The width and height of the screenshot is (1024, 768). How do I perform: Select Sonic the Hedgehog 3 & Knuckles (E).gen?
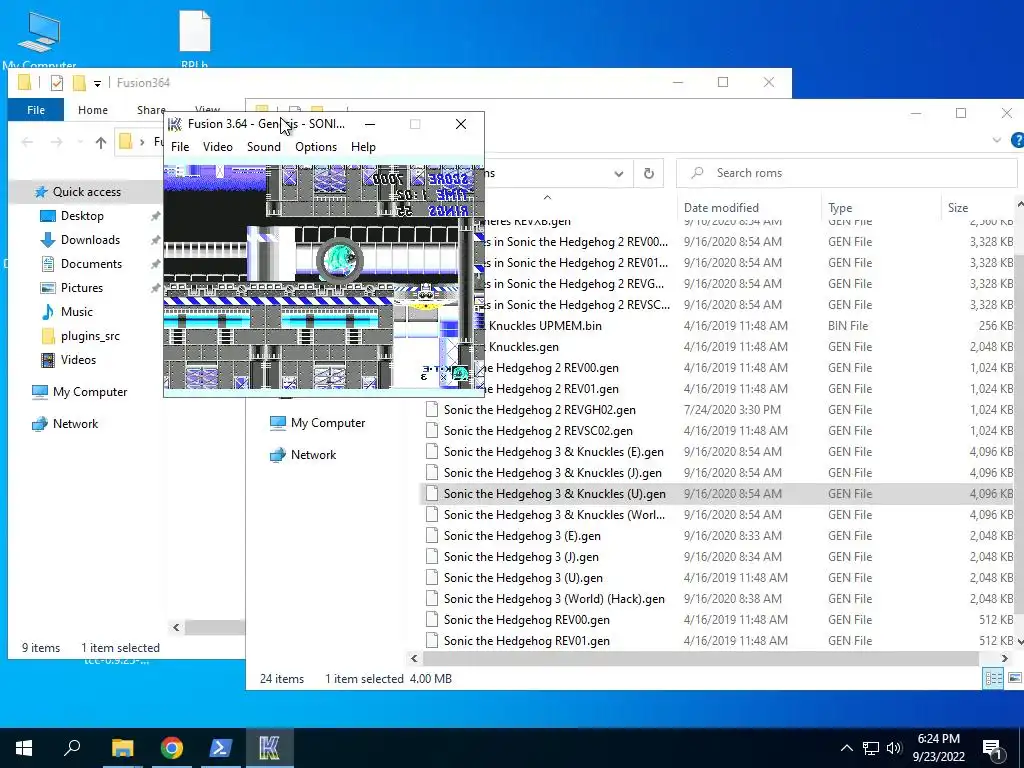[x=554, y=452]
